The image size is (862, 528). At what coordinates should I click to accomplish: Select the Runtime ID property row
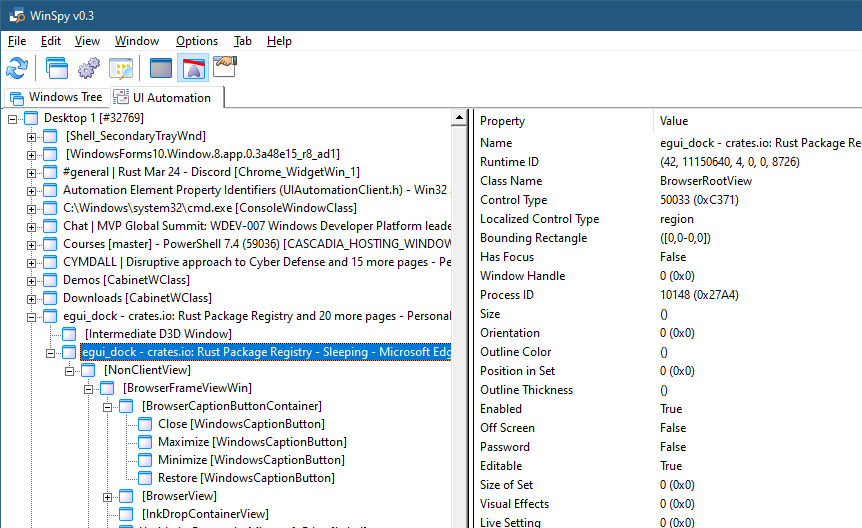click(668, 162)
